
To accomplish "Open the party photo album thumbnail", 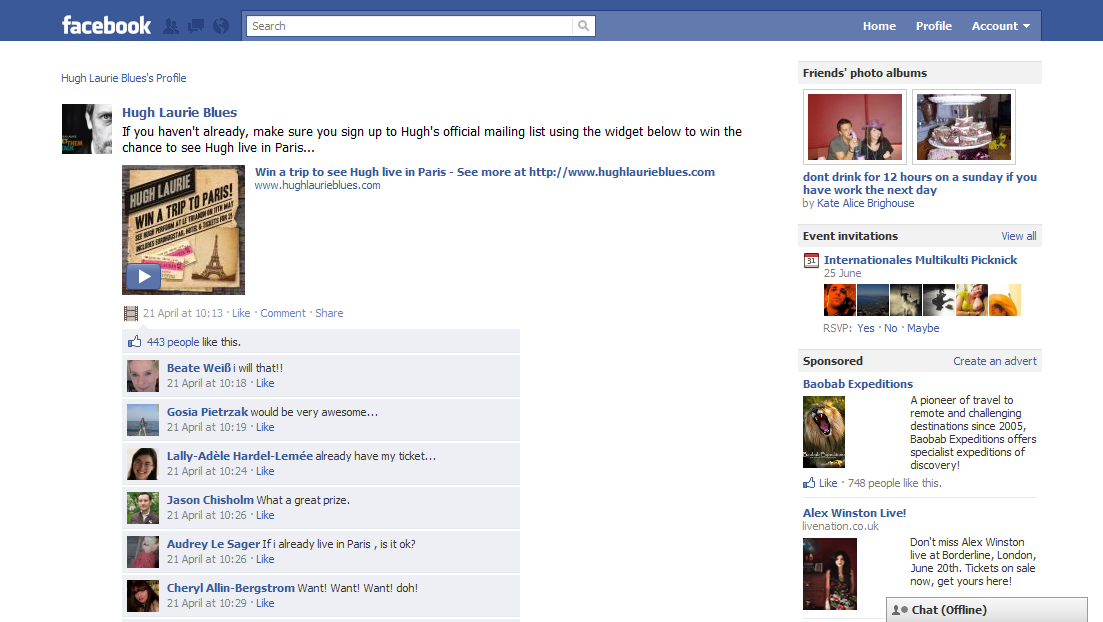I will (855, 127).
